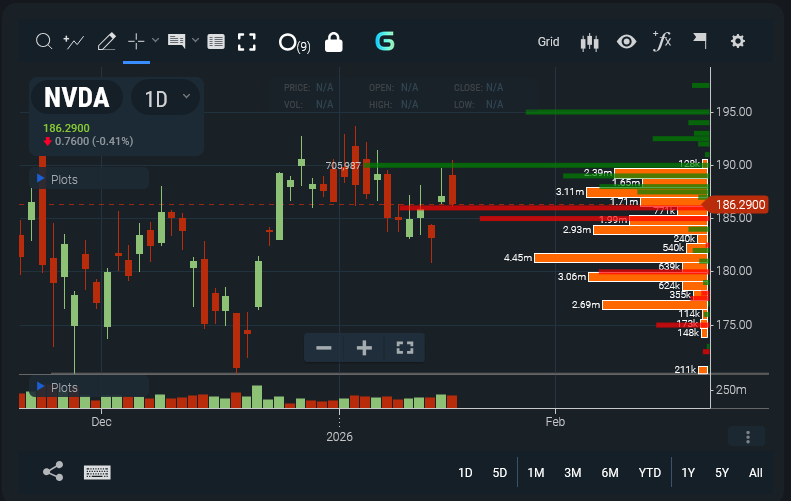This screenshot has width=791, height=501.
Task: Click the share chart icon
Action: [x=53, y=471]
